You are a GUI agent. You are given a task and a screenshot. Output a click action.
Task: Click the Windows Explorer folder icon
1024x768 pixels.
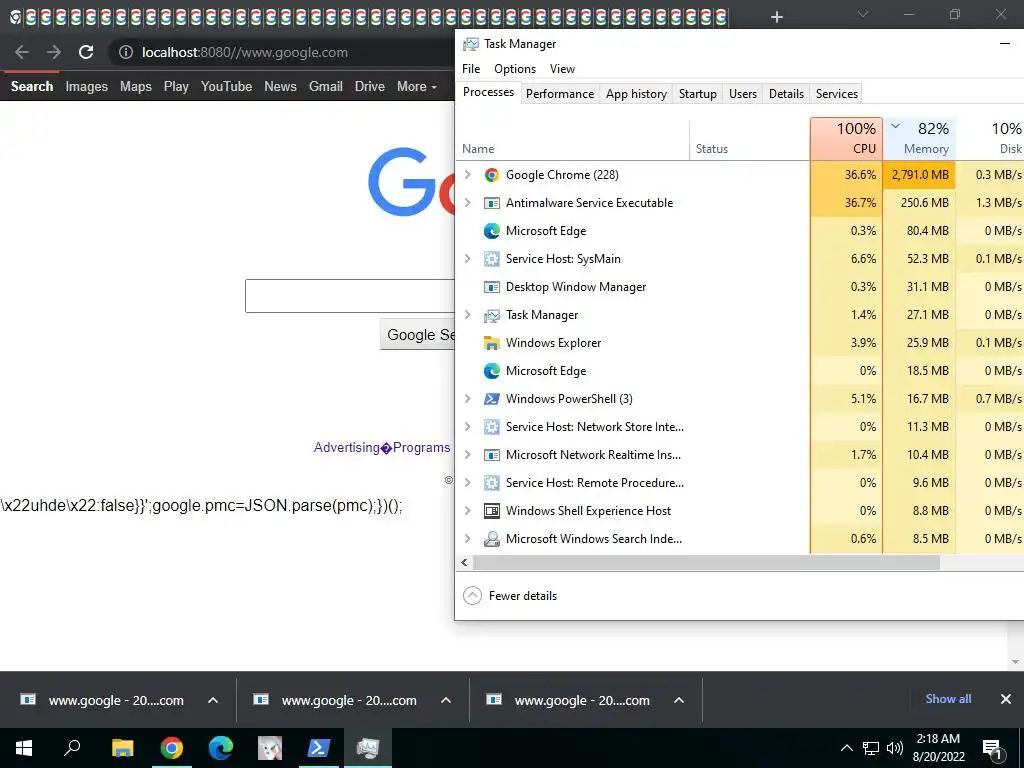point(491,343)
